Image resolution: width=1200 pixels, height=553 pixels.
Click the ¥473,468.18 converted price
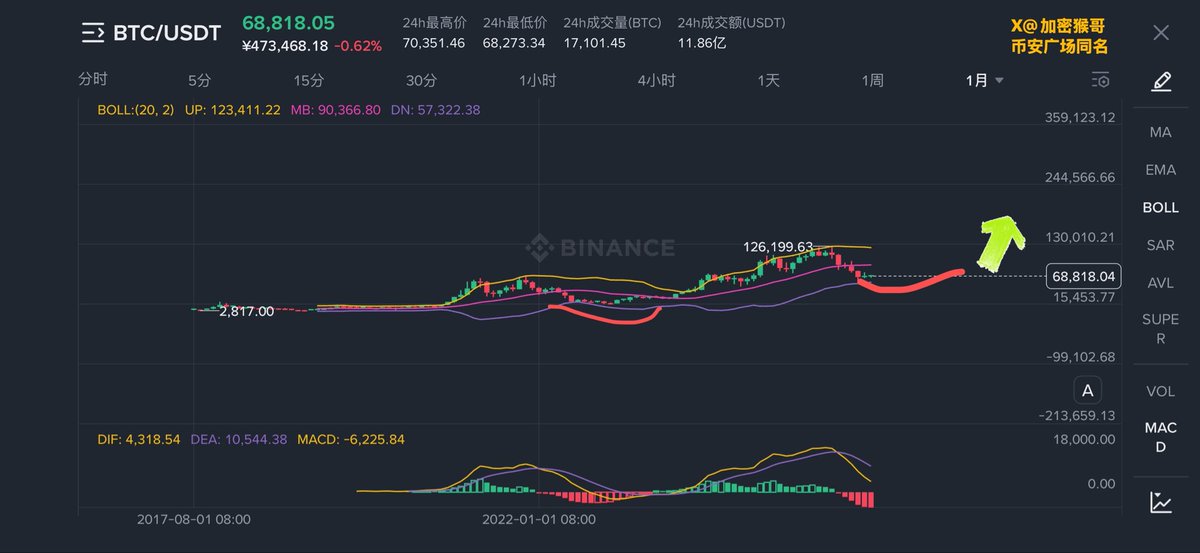coord(287,45)
